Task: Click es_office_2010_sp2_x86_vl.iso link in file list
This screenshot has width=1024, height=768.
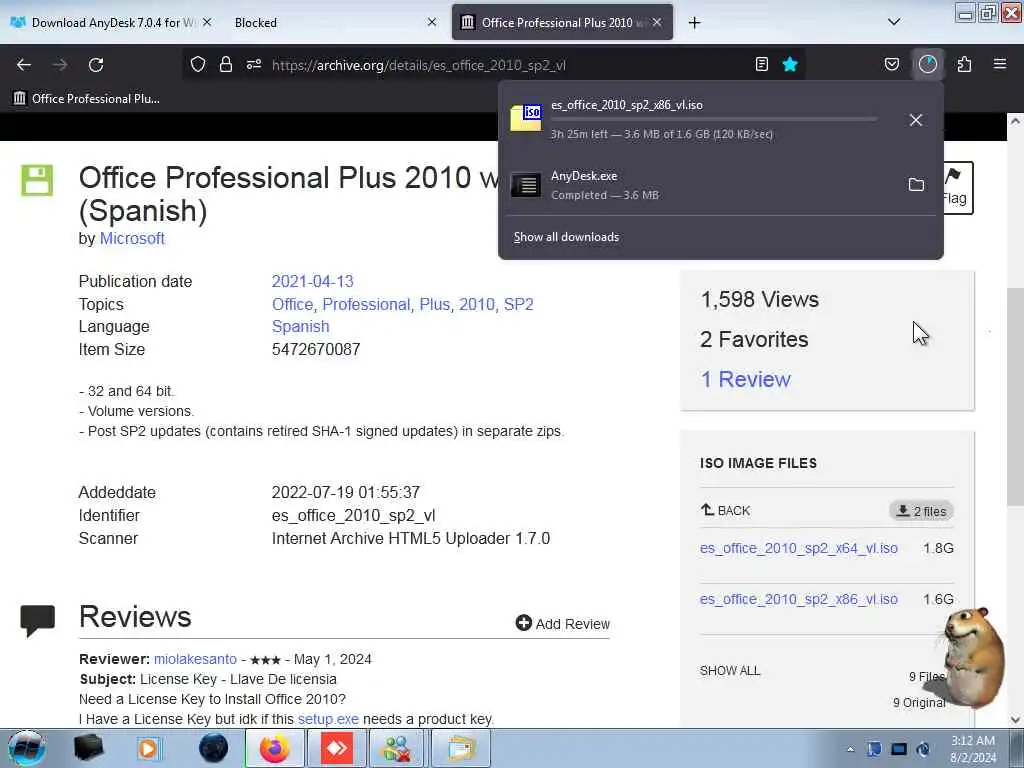Action: click(799, 600)
